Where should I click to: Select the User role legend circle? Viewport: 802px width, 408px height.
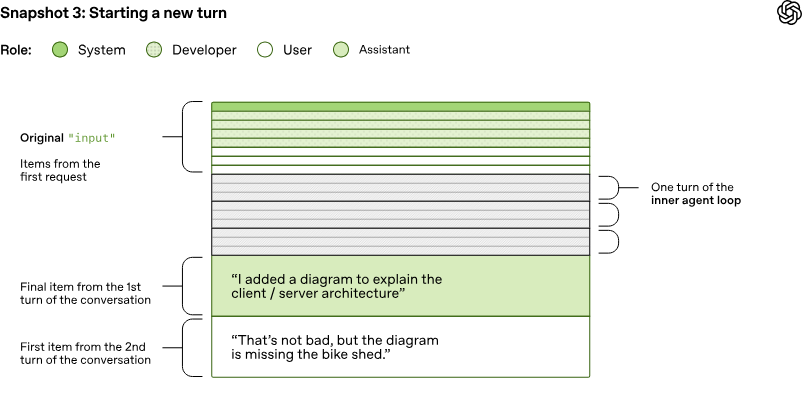265,49
